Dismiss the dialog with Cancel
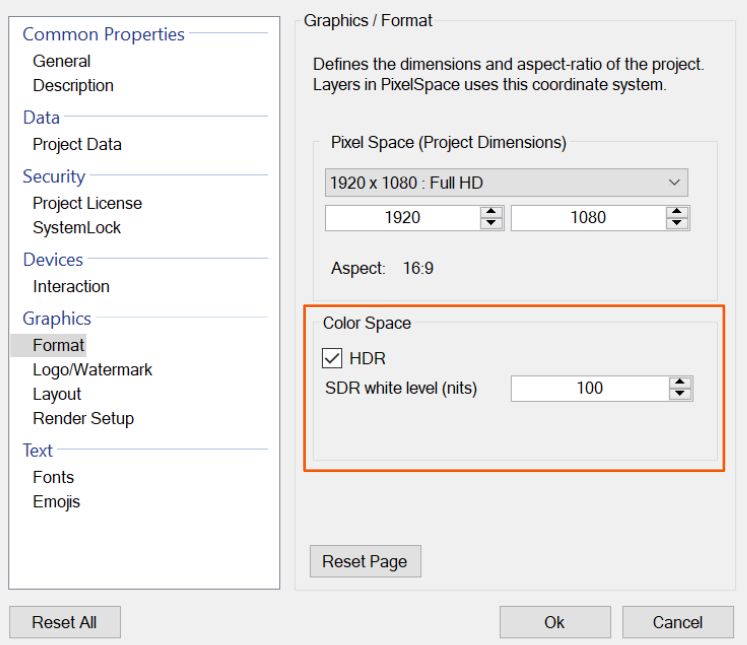Viewport: 747px width, 645px height. pos(677,622)
